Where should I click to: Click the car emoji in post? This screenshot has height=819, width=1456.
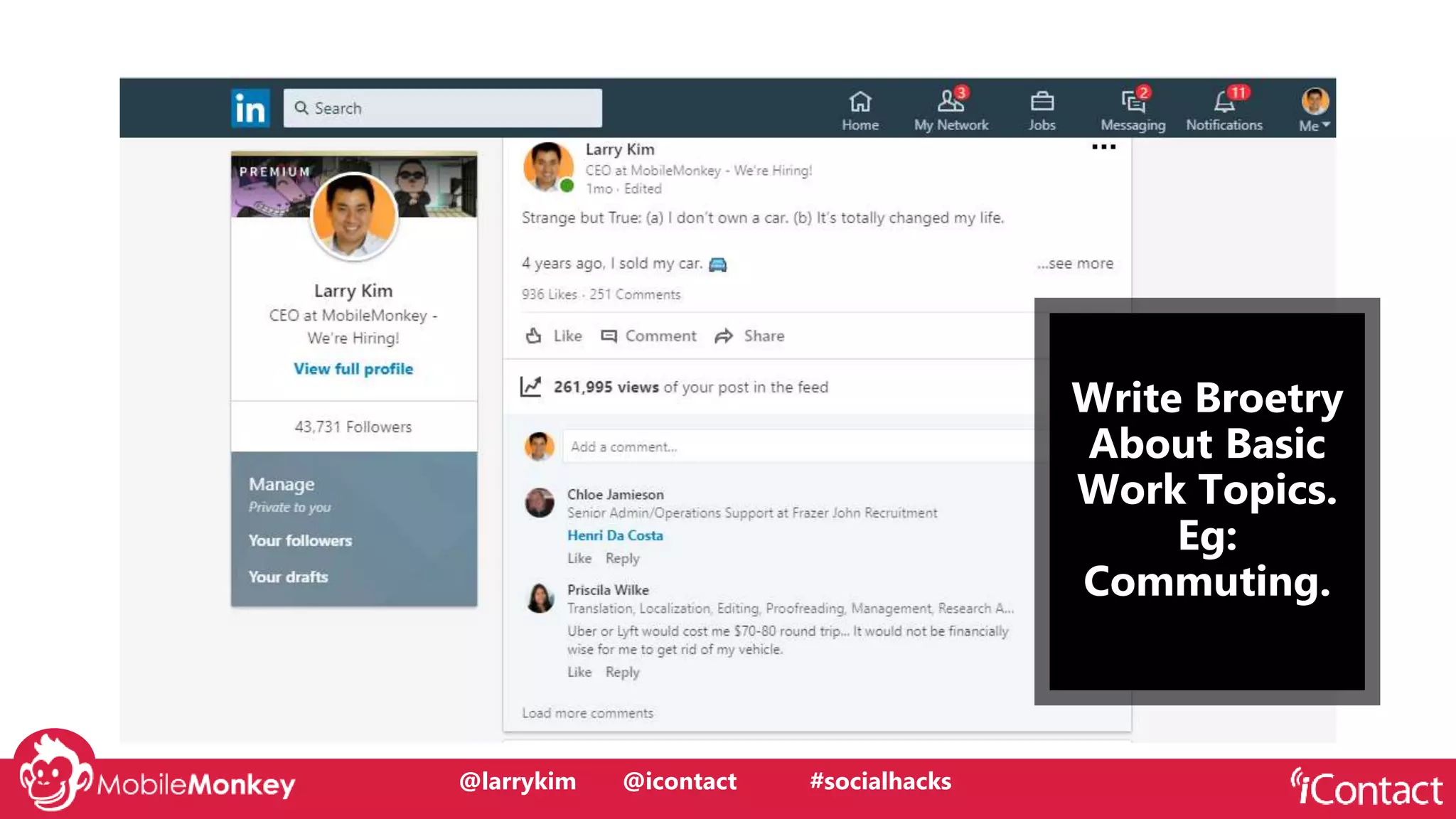click(x=718, y=264)
